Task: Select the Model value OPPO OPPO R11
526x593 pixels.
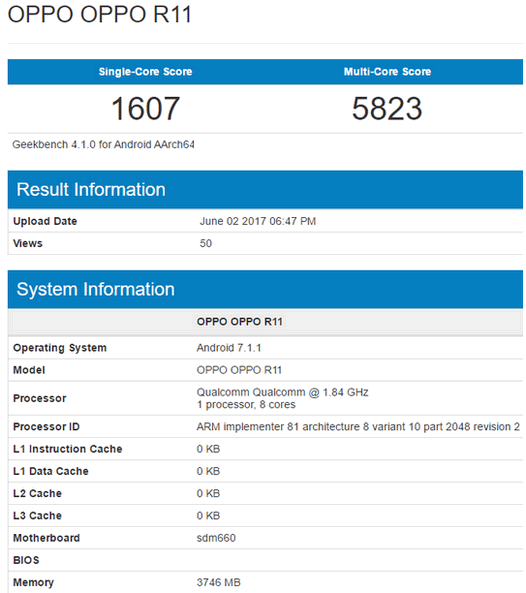Action: (239, 370)
